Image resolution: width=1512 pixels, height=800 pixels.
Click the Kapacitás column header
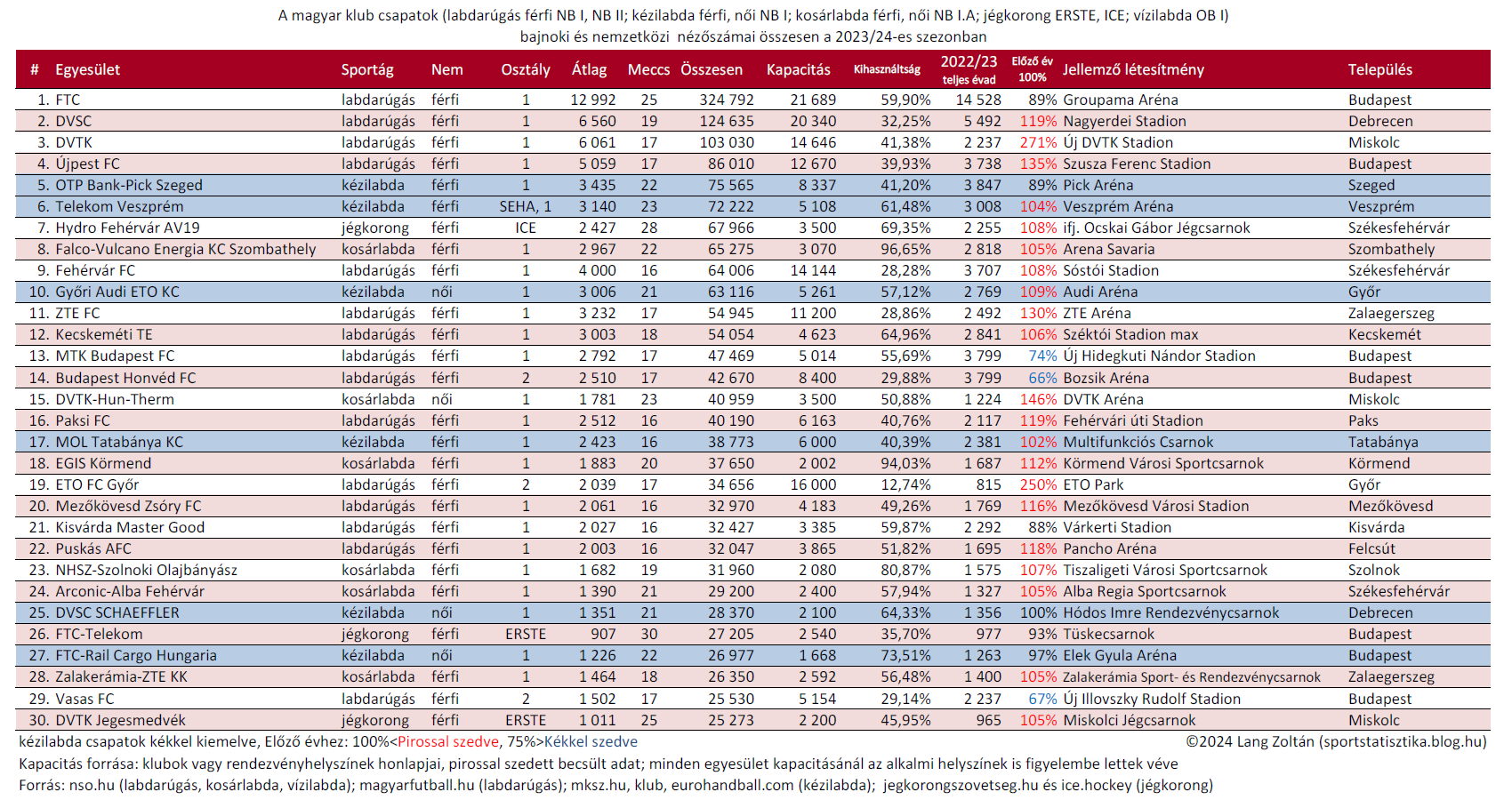coord(799,69)
